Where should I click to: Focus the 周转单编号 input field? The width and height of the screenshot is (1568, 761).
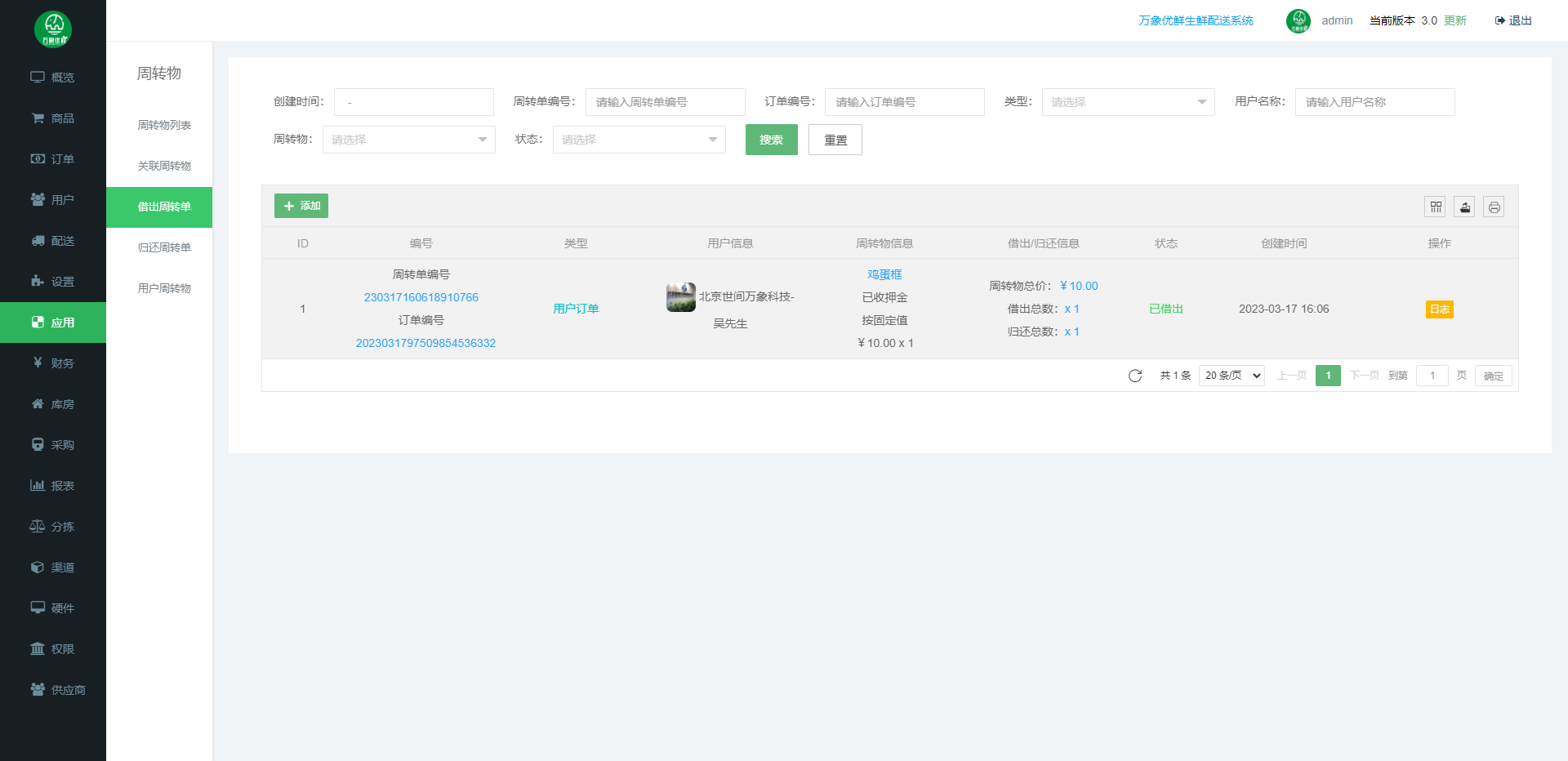coord(666,102)
